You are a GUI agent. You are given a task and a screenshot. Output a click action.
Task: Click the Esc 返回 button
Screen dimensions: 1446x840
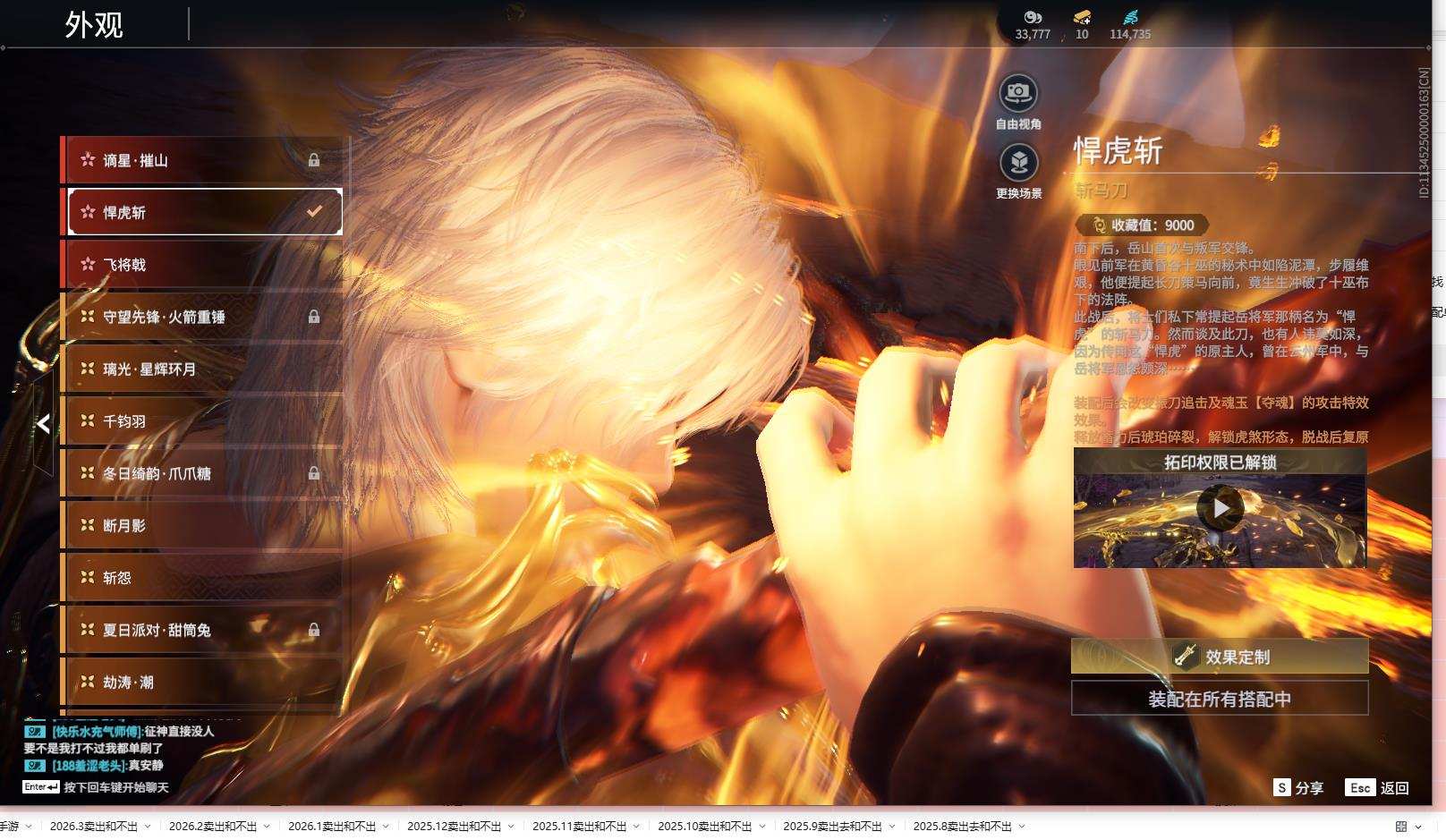pyautogui.click(x=1377, y=787)
